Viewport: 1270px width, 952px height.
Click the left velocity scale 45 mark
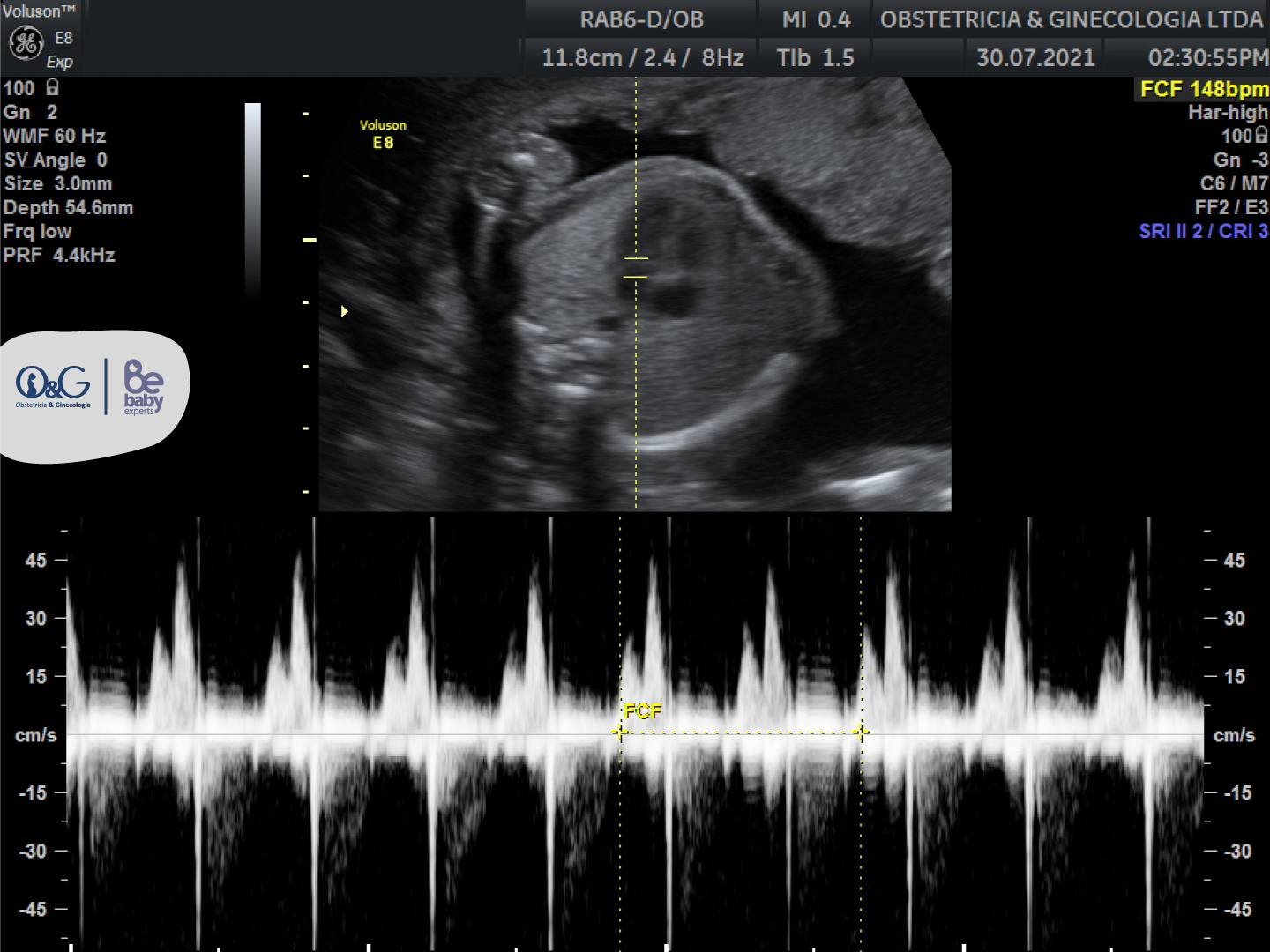tap(36, 560)
